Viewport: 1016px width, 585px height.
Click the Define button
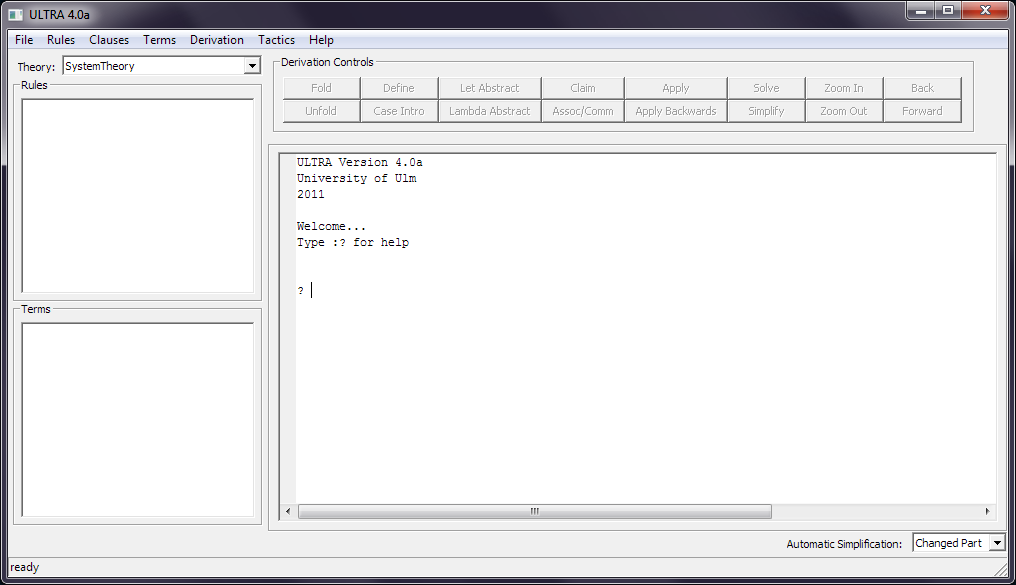[399, 88]
